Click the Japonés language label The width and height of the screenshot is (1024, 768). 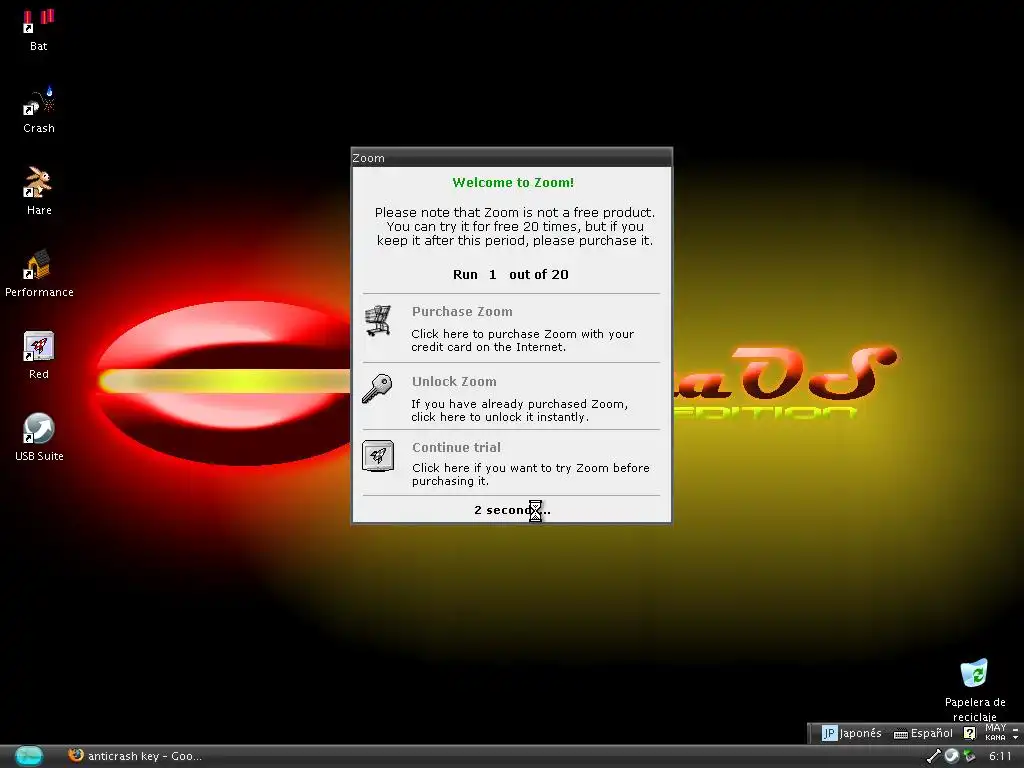click(860, 733)
